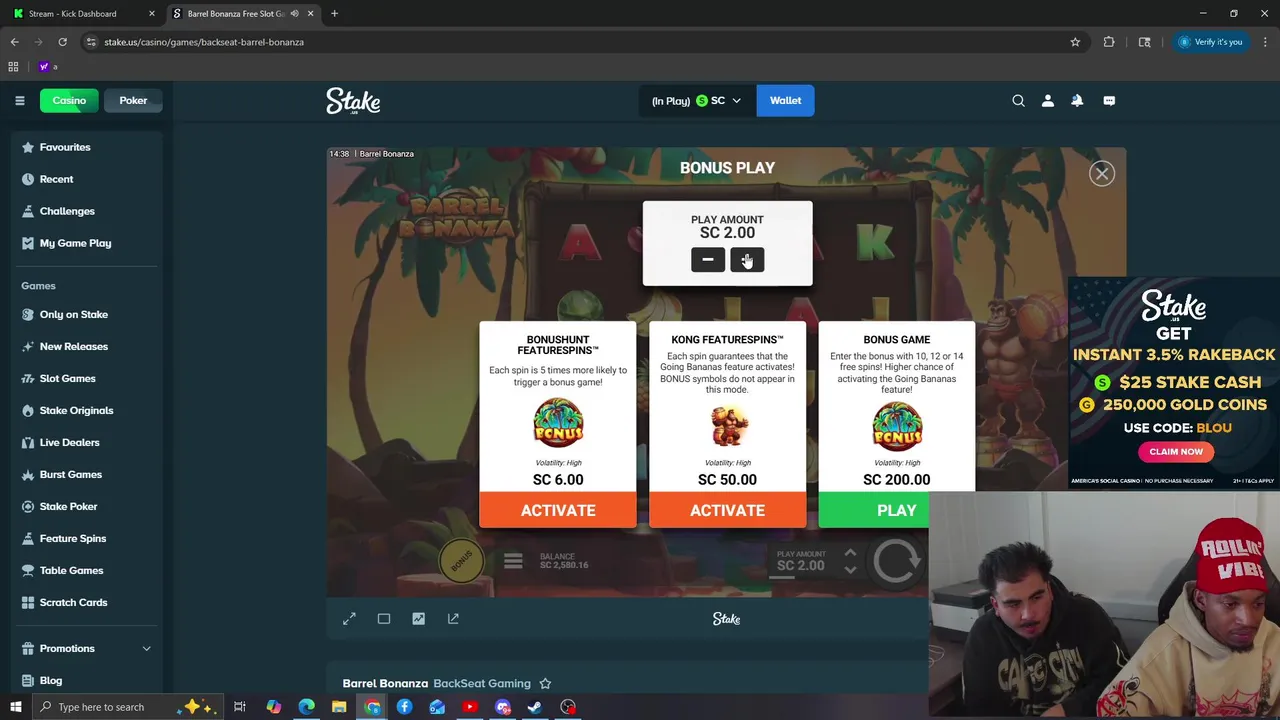Go back to previous page
Screen dimensions: 1280x720
[14, 42]
